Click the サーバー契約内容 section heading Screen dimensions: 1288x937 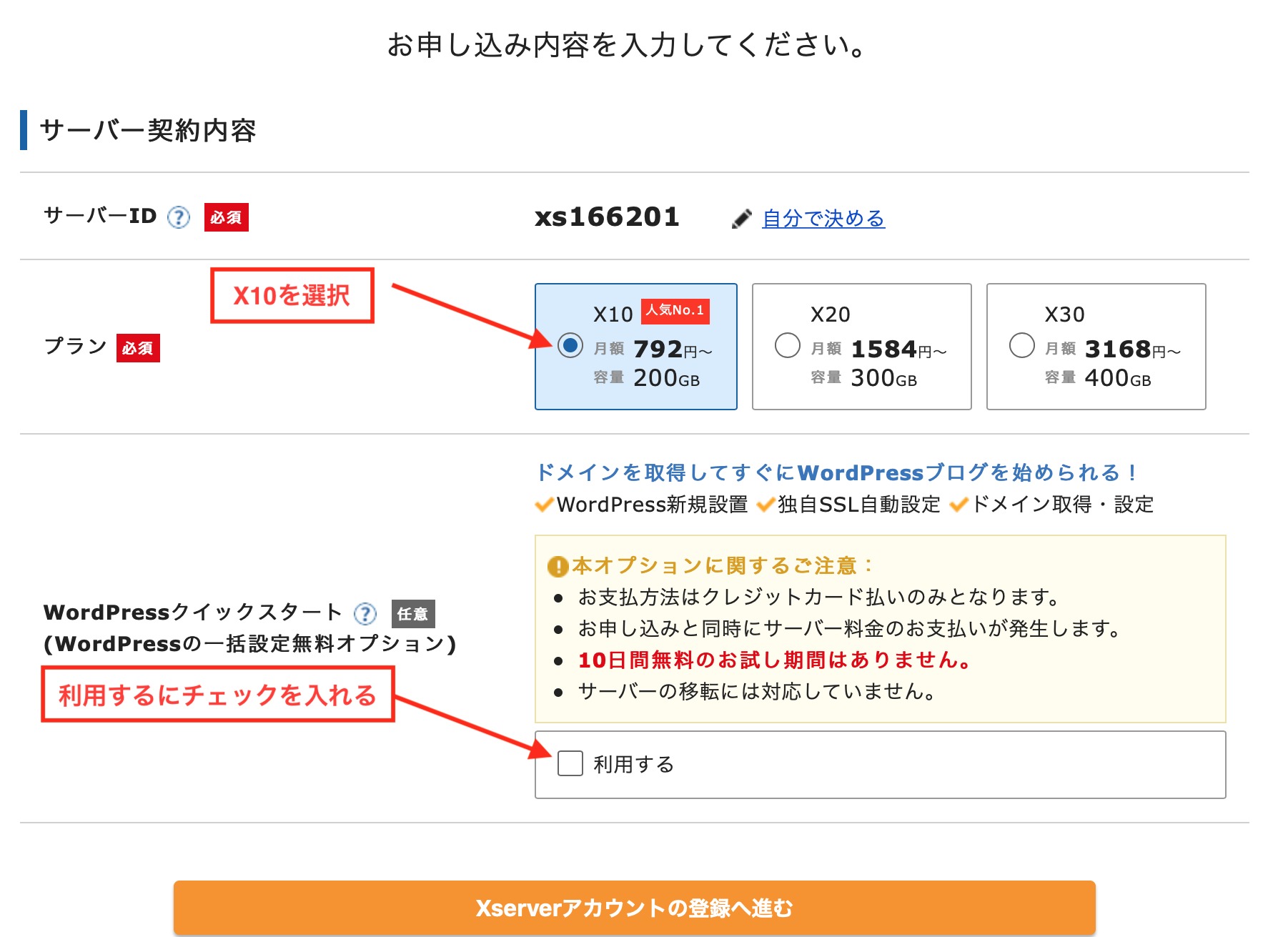(x=148, y=131)
